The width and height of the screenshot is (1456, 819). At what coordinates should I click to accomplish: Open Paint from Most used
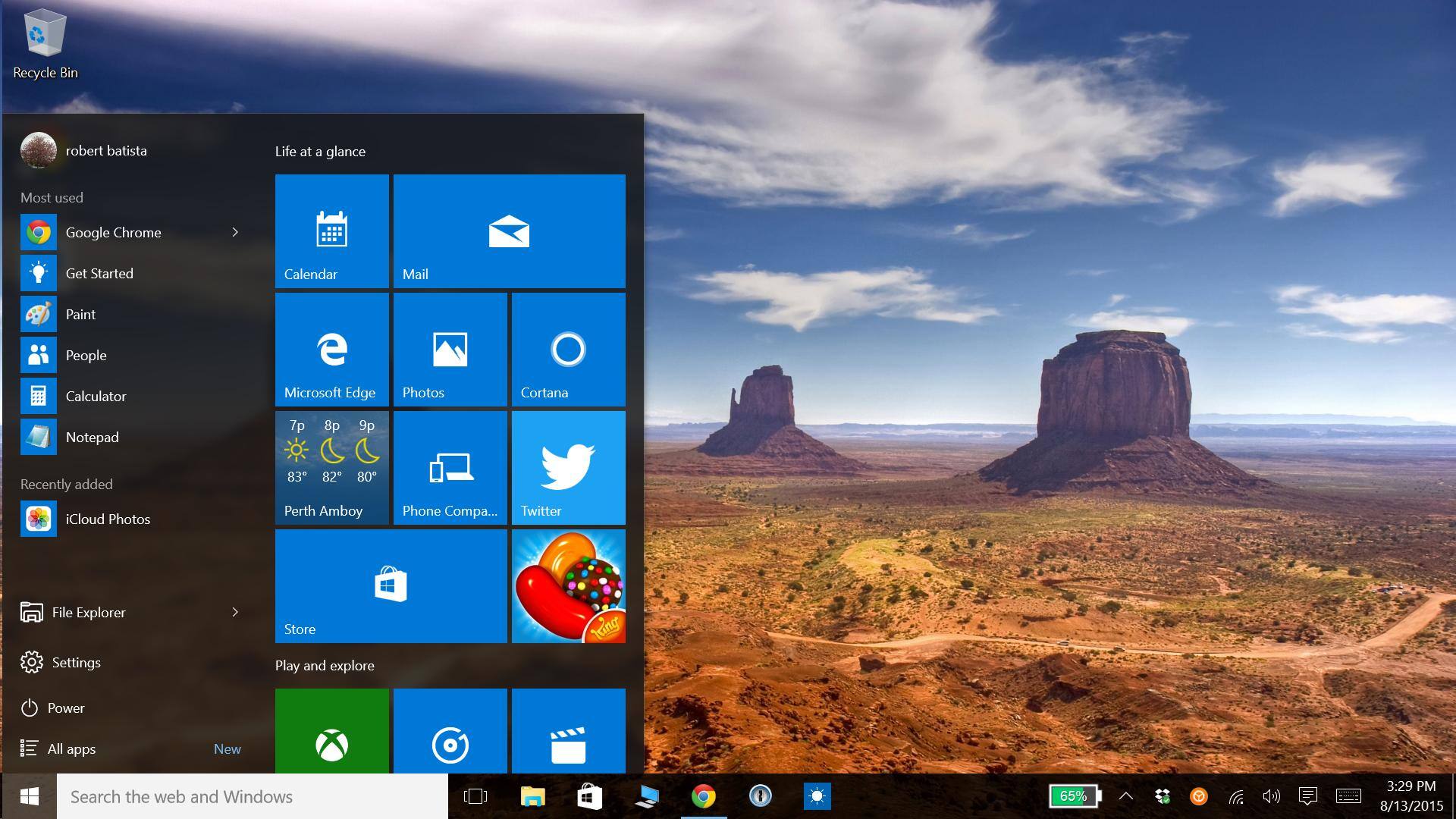click(80, 314)
